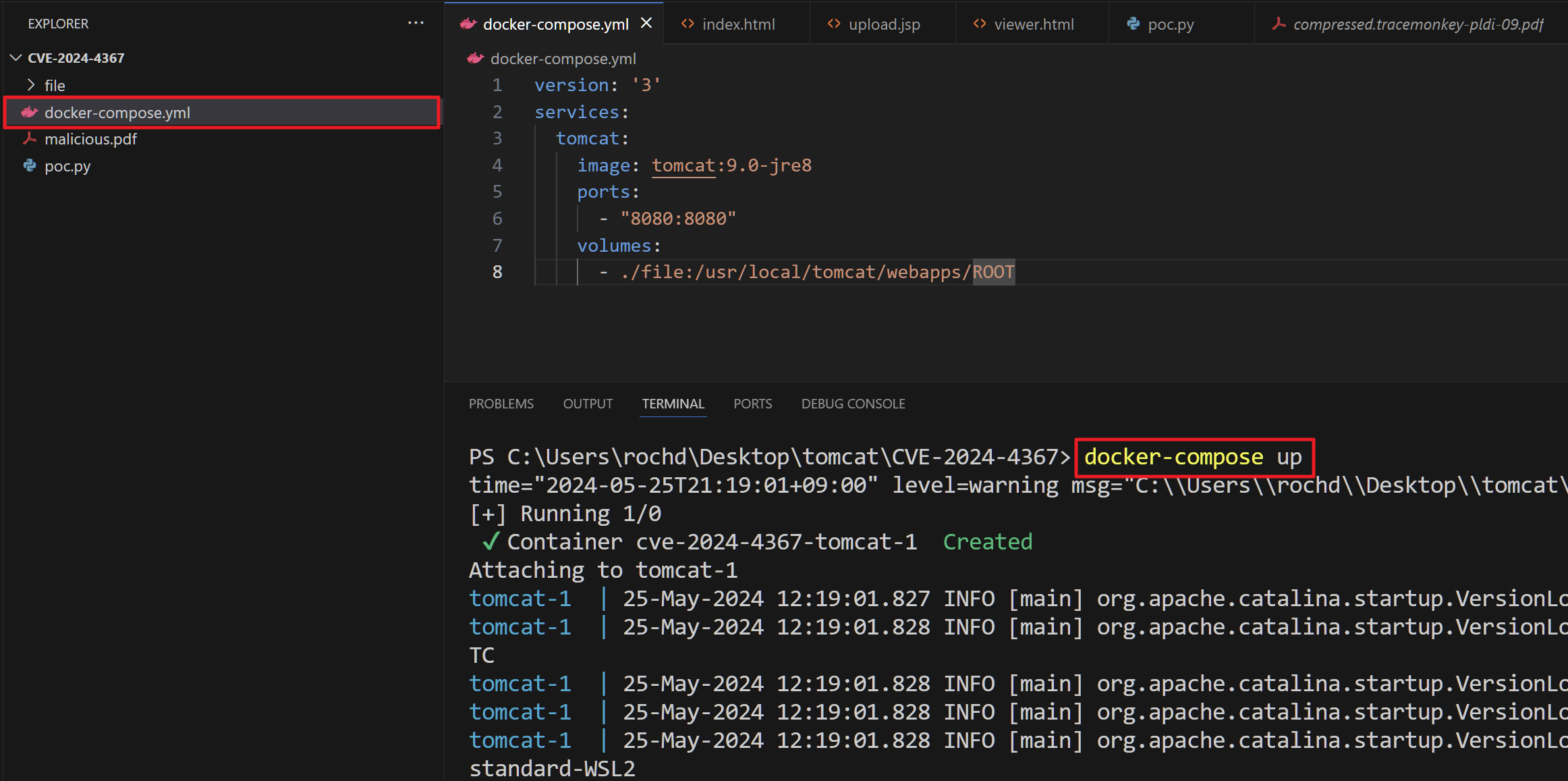Click the docker-compose.yml active editor tab
This screenshot has height=781, width=1568.
point(555,24)
